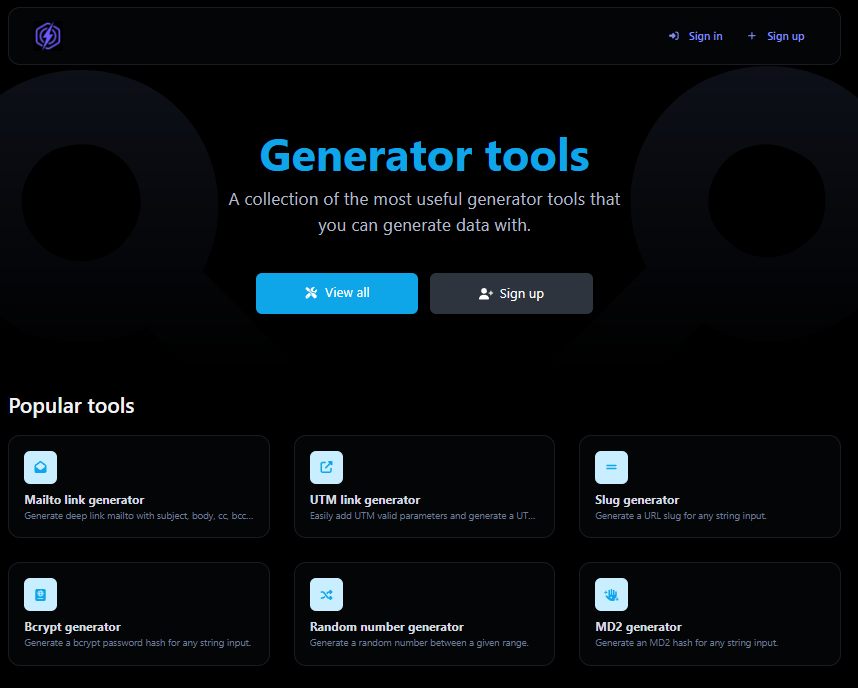
Task: Select the shuffle icon on Random number generator
Action: [326, 594]
